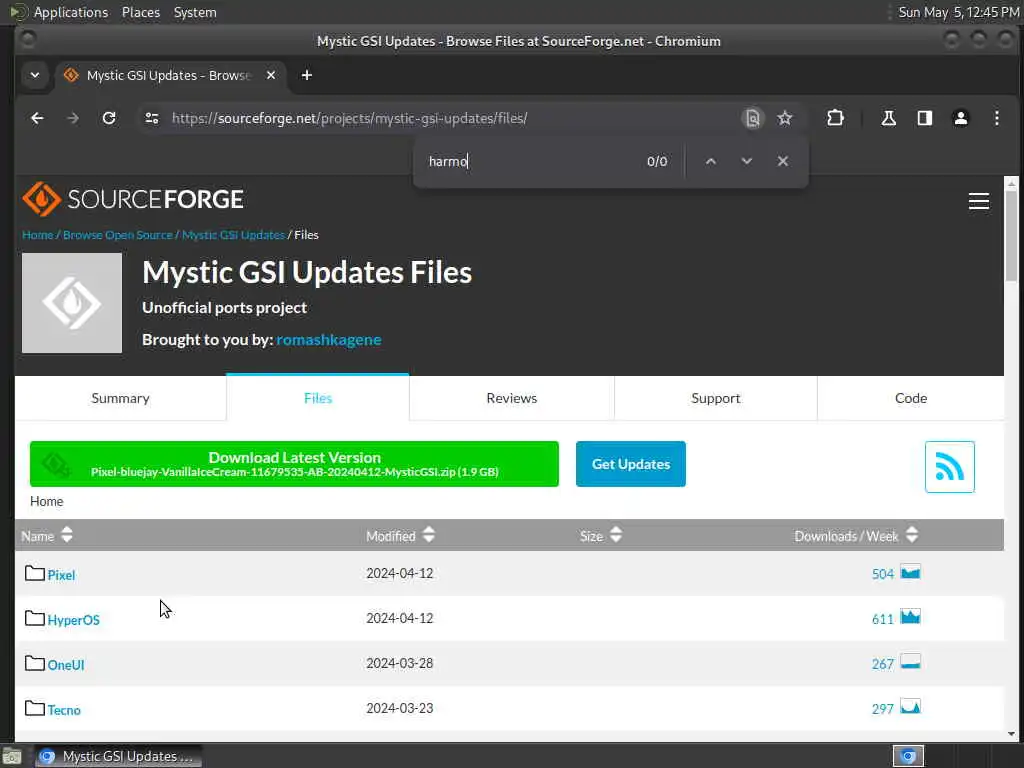This screenshot has width=1024, height=768.
Task: Open the tab search dropdown
Action: [35, 75]
